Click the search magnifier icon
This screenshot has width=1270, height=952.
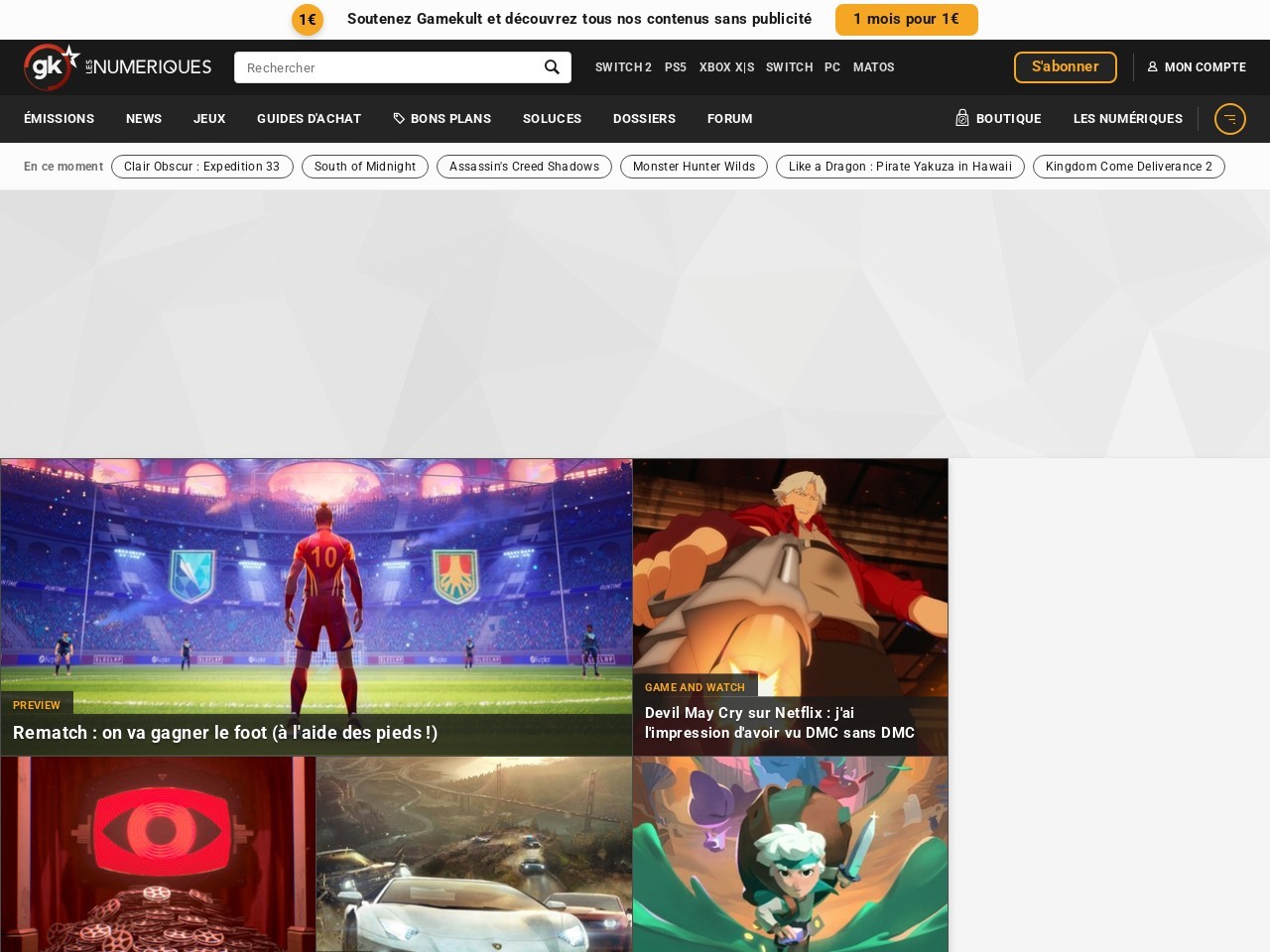click(x=552, y=67)
